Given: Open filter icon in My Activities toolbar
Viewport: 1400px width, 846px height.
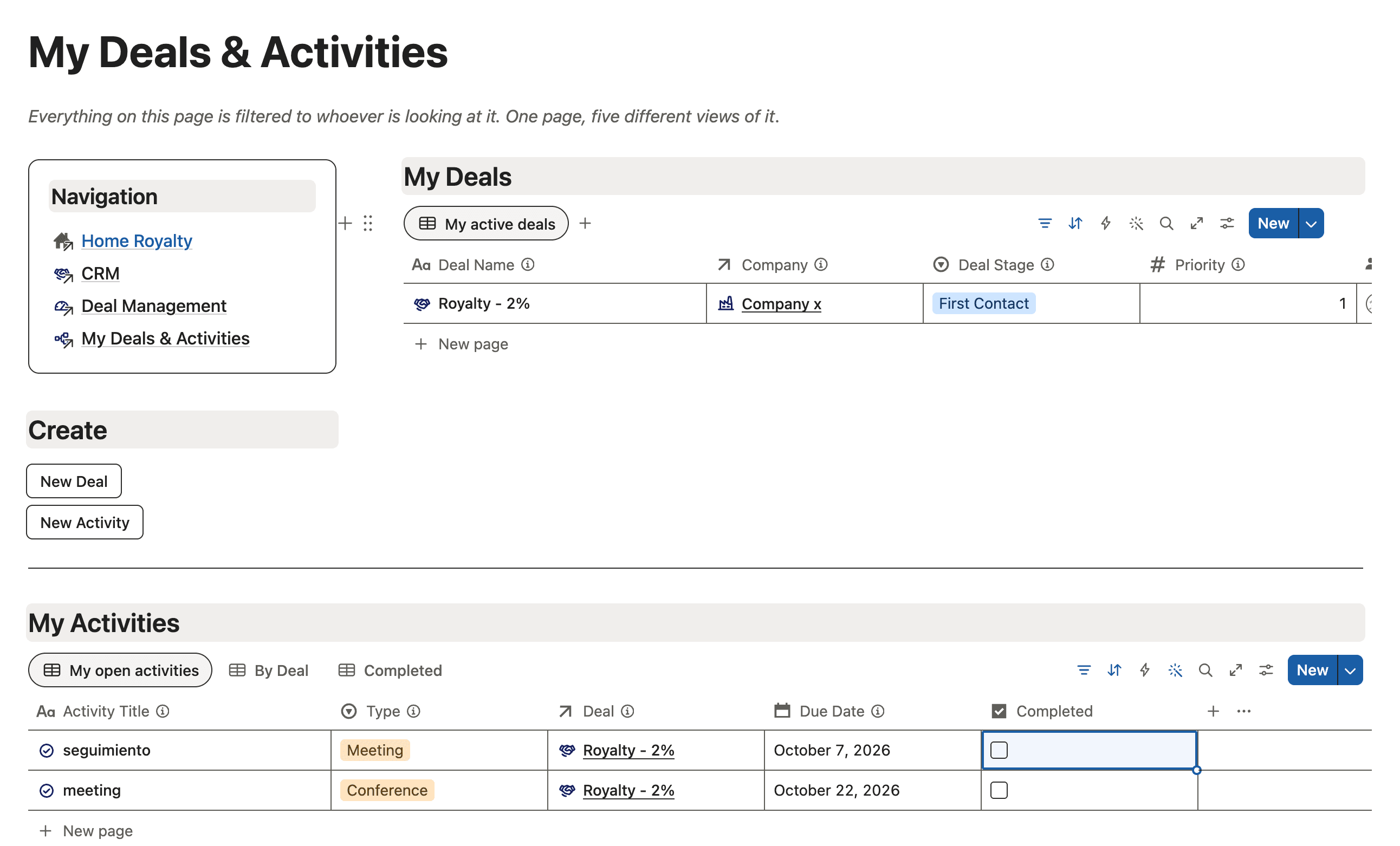Looking at the screenshot, I should 1084,670.
